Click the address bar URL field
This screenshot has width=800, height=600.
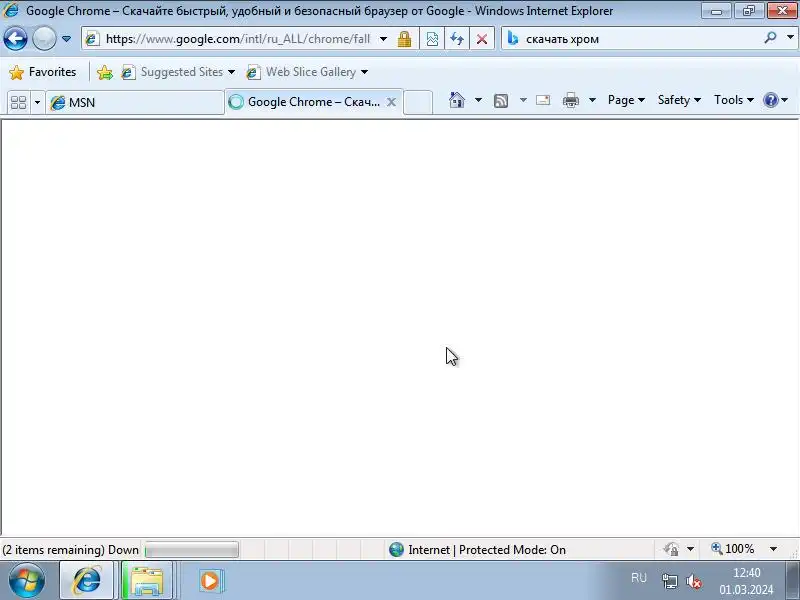pos(237,39)
